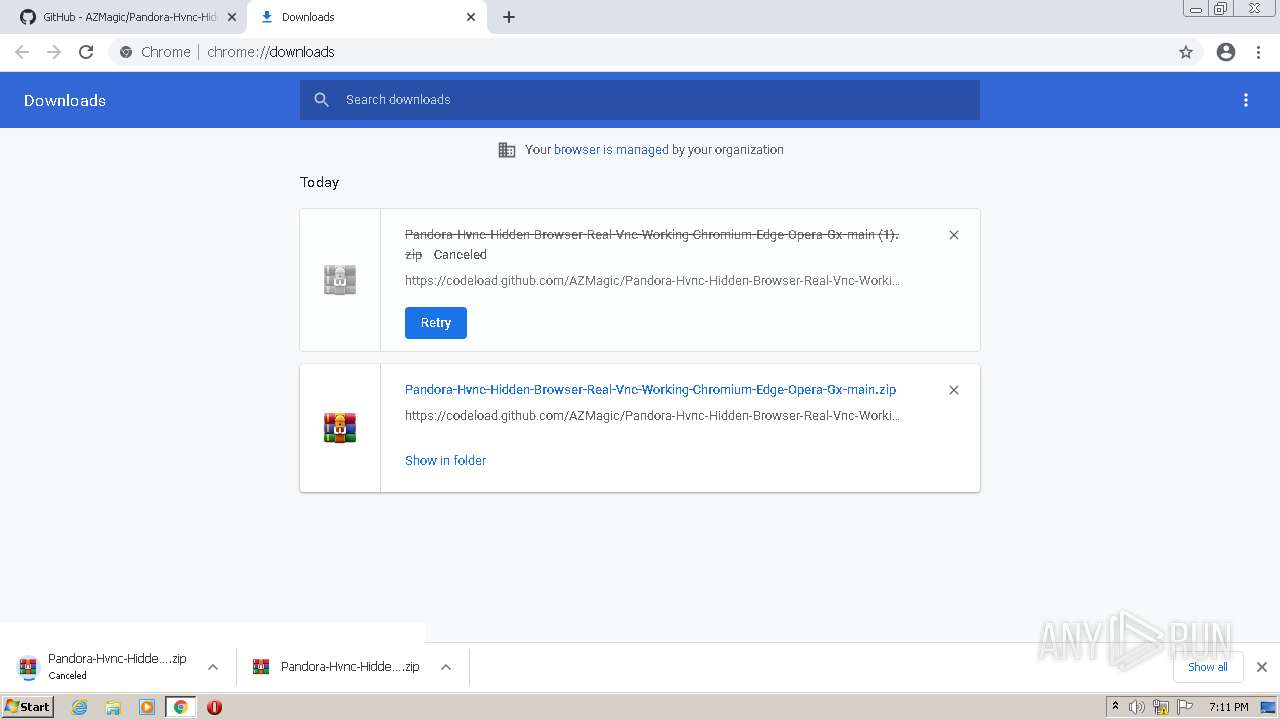The image size is (1280, 720).
Task: Click the Downloads page title
Action: point(65,100)
